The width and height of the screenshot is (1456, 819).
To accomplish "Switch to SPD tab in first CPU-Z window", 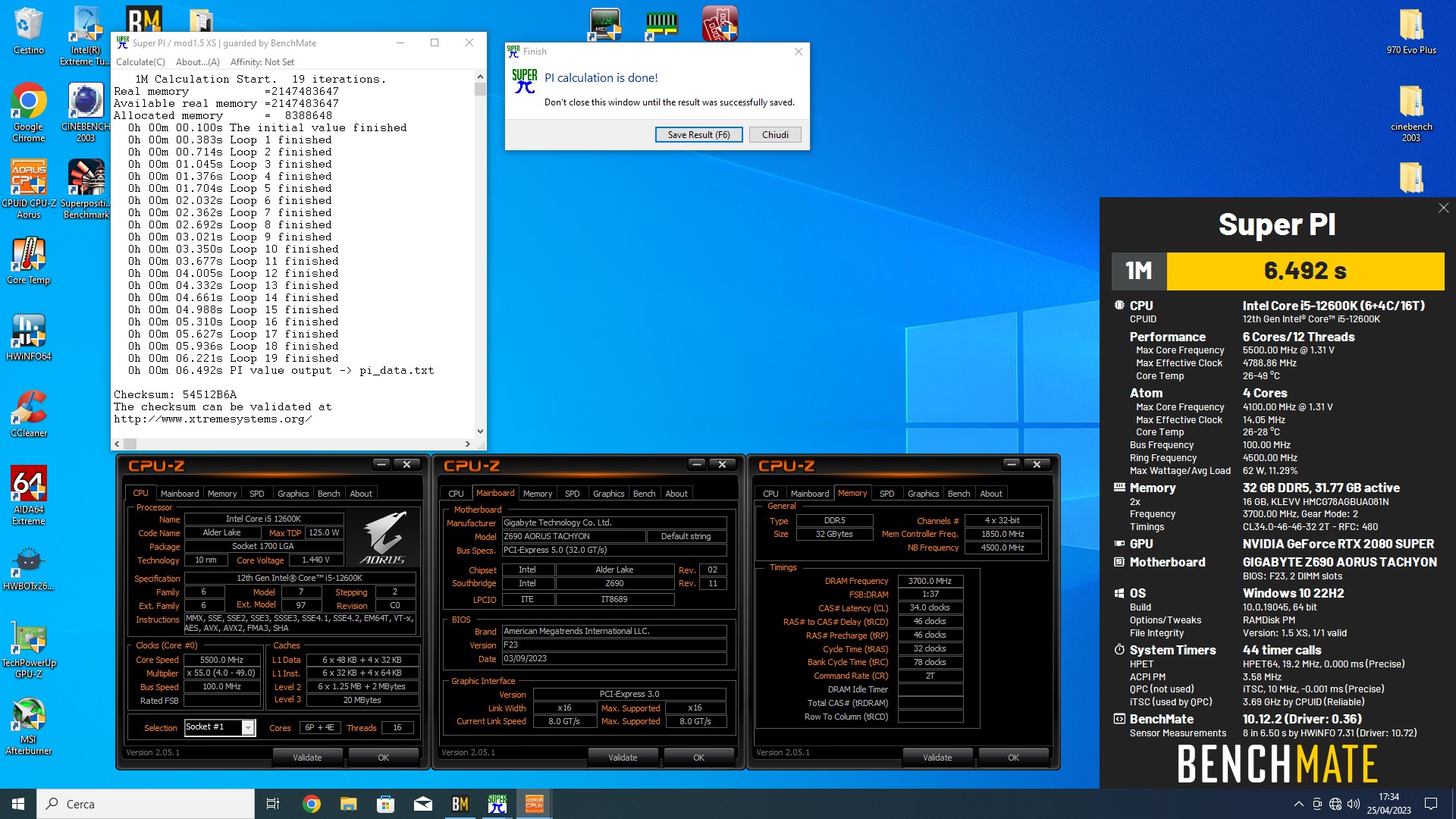I will coord(257,494).
